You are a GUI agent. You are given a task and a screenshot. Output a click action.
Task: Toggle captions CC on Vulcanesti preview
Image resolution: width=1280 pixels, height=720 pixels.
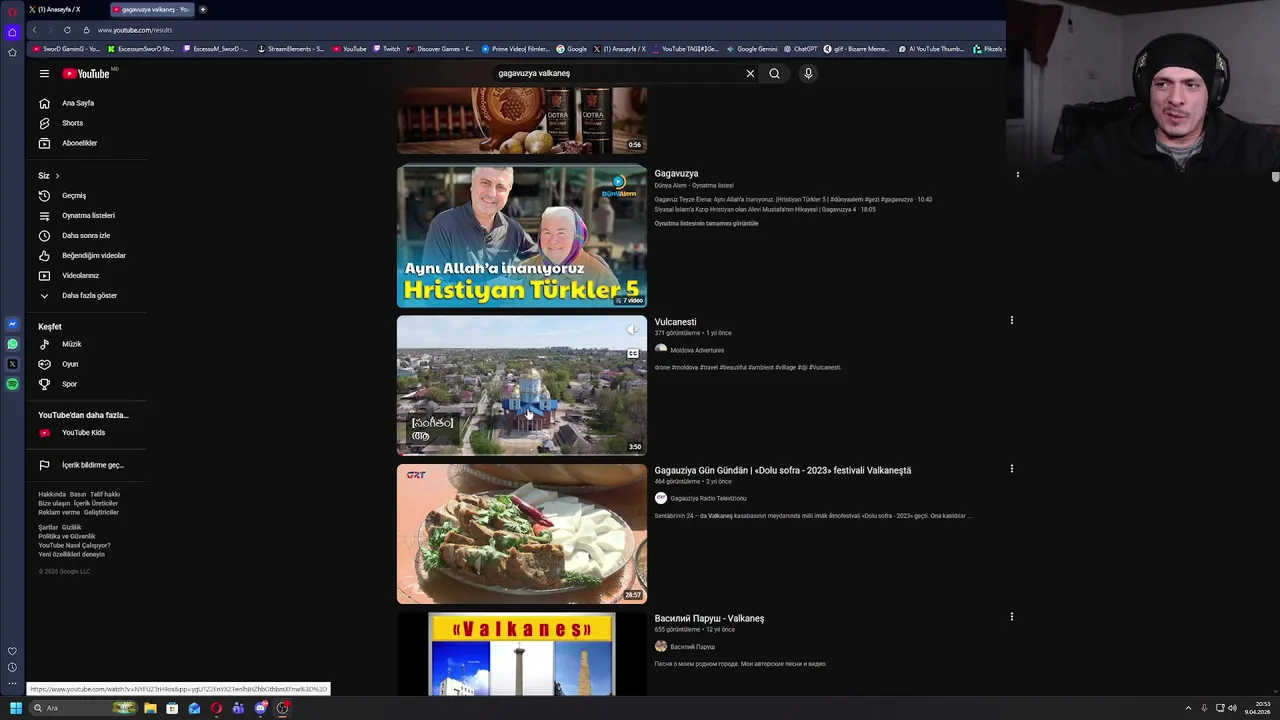[632, 353]
